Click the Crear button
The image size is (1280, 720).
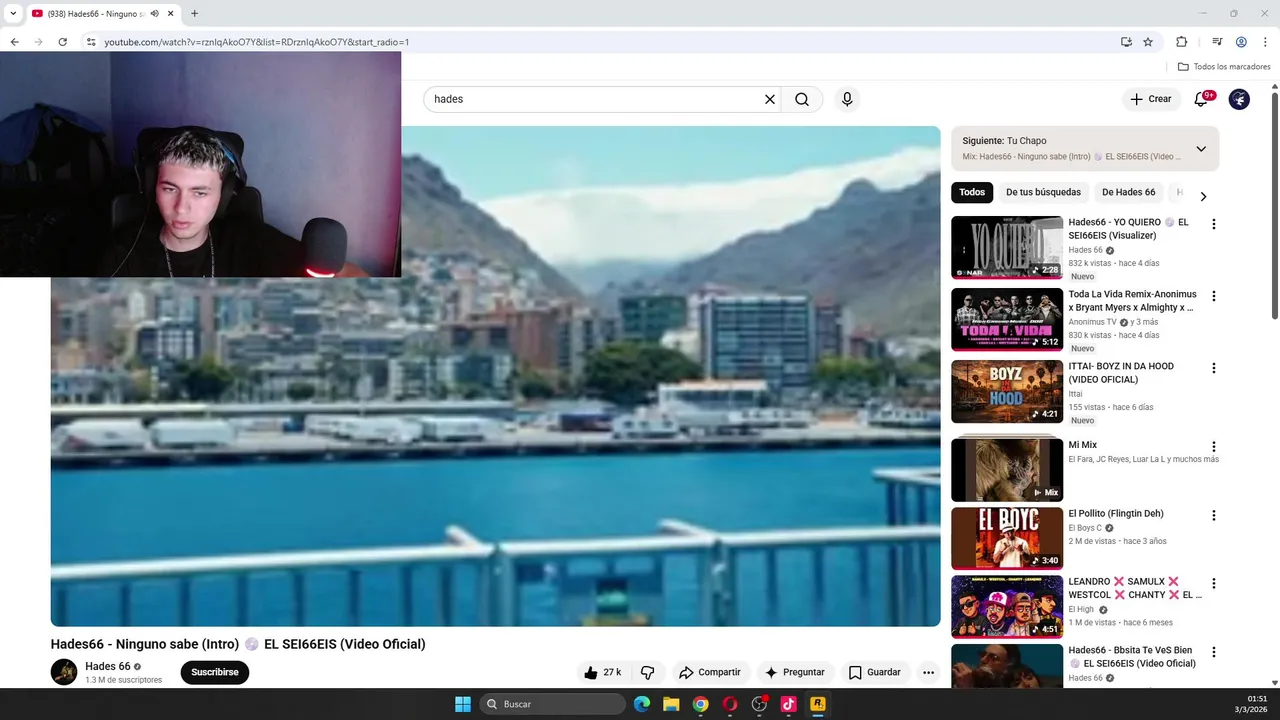1150,99
